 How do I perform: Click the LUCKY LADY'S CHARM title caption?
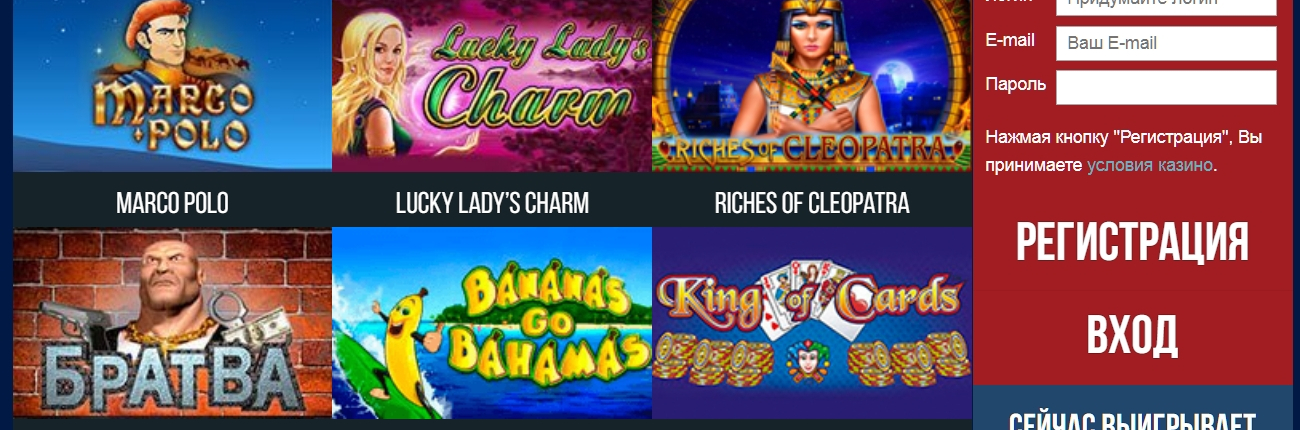(x=492, y=203)
